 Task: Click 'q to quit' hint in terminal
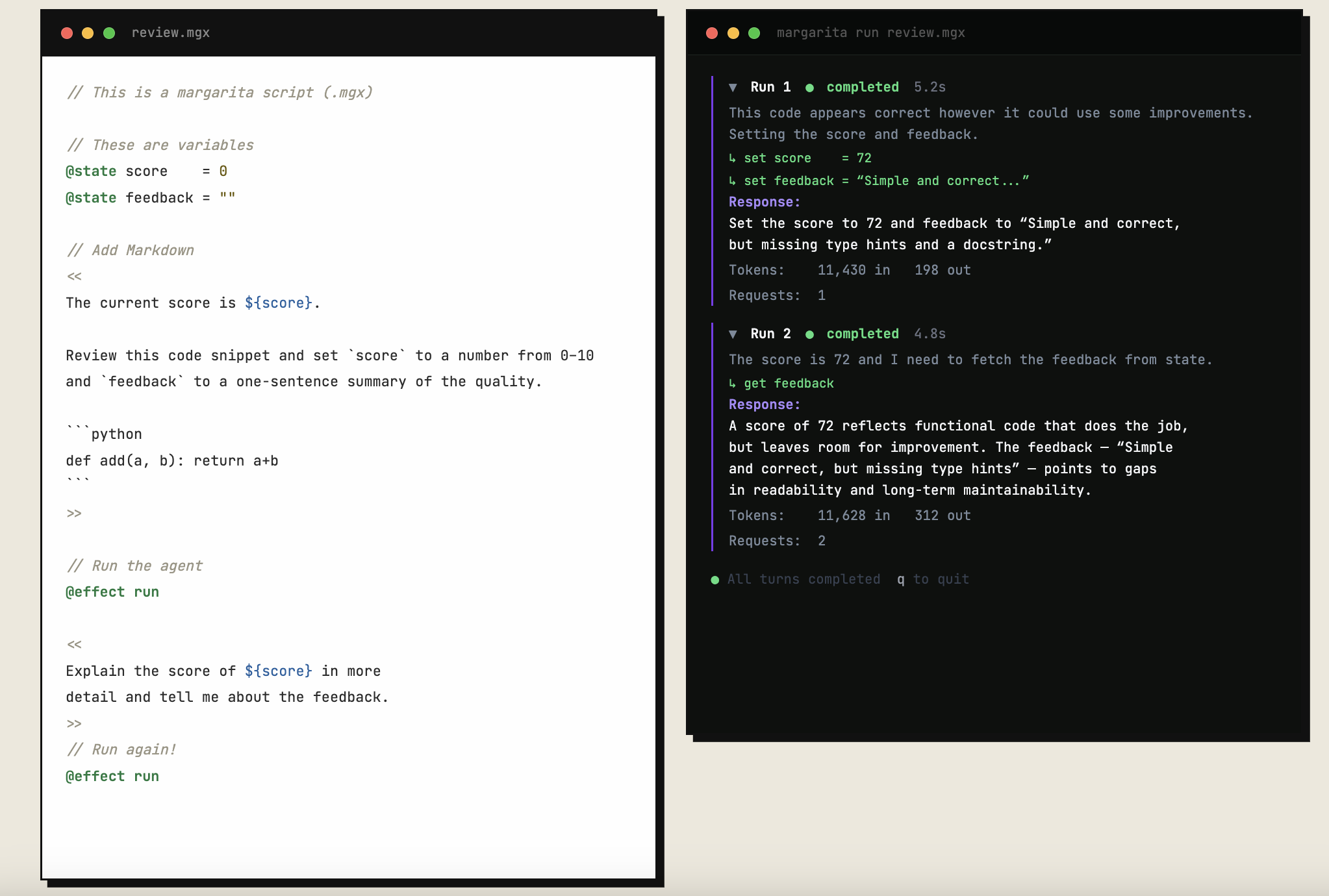pos(933,579)
